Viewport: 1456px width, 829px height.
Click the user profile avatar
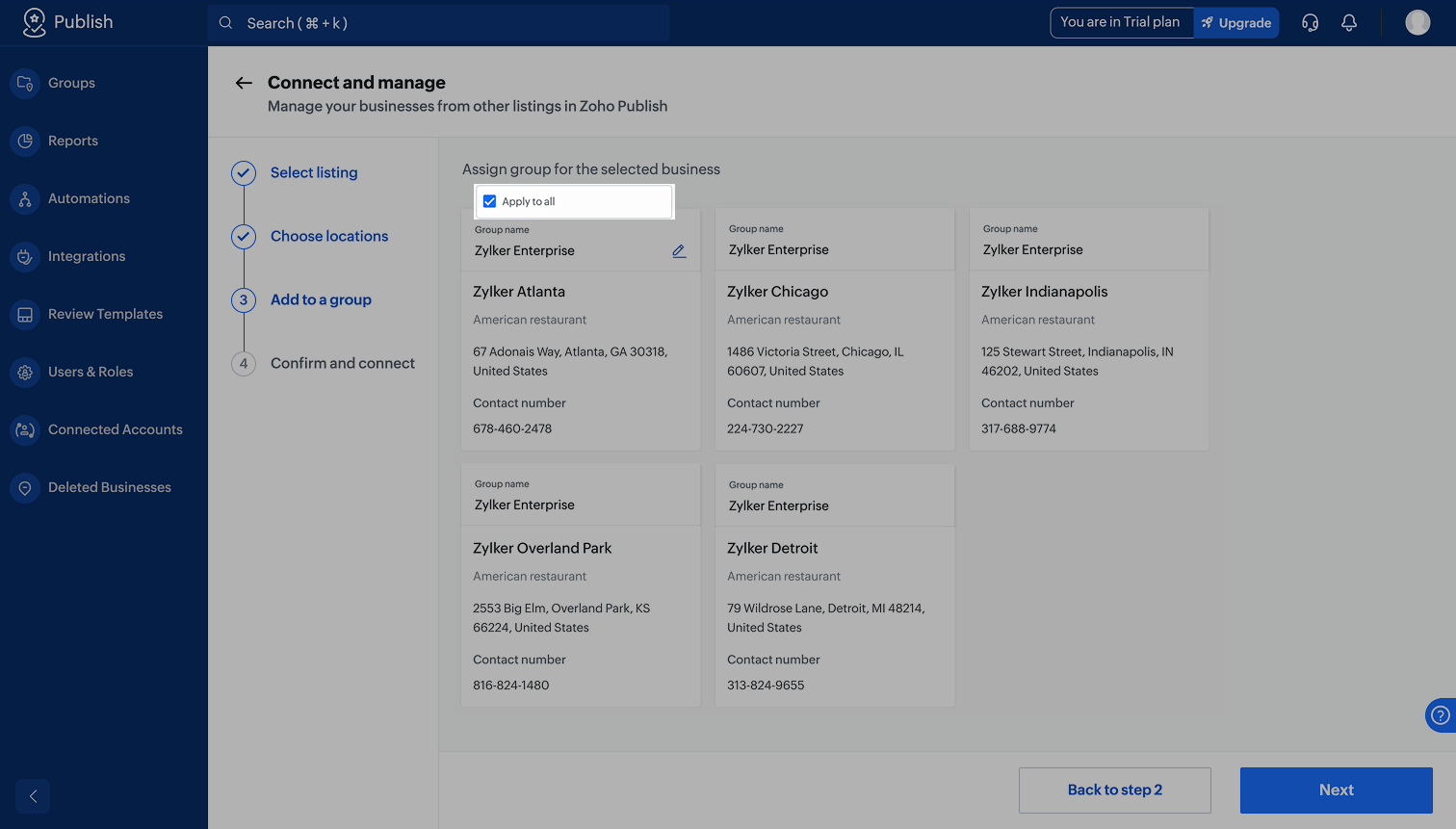pos(1417,23)
